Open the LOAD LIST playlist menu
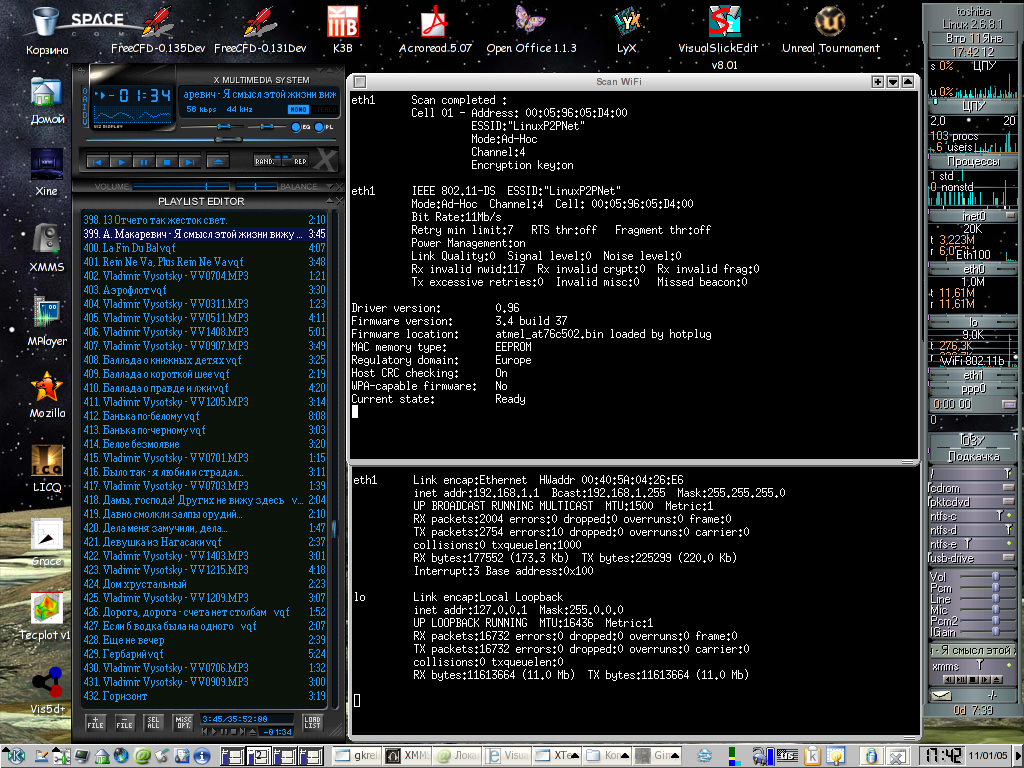 [x=312, y=722]
